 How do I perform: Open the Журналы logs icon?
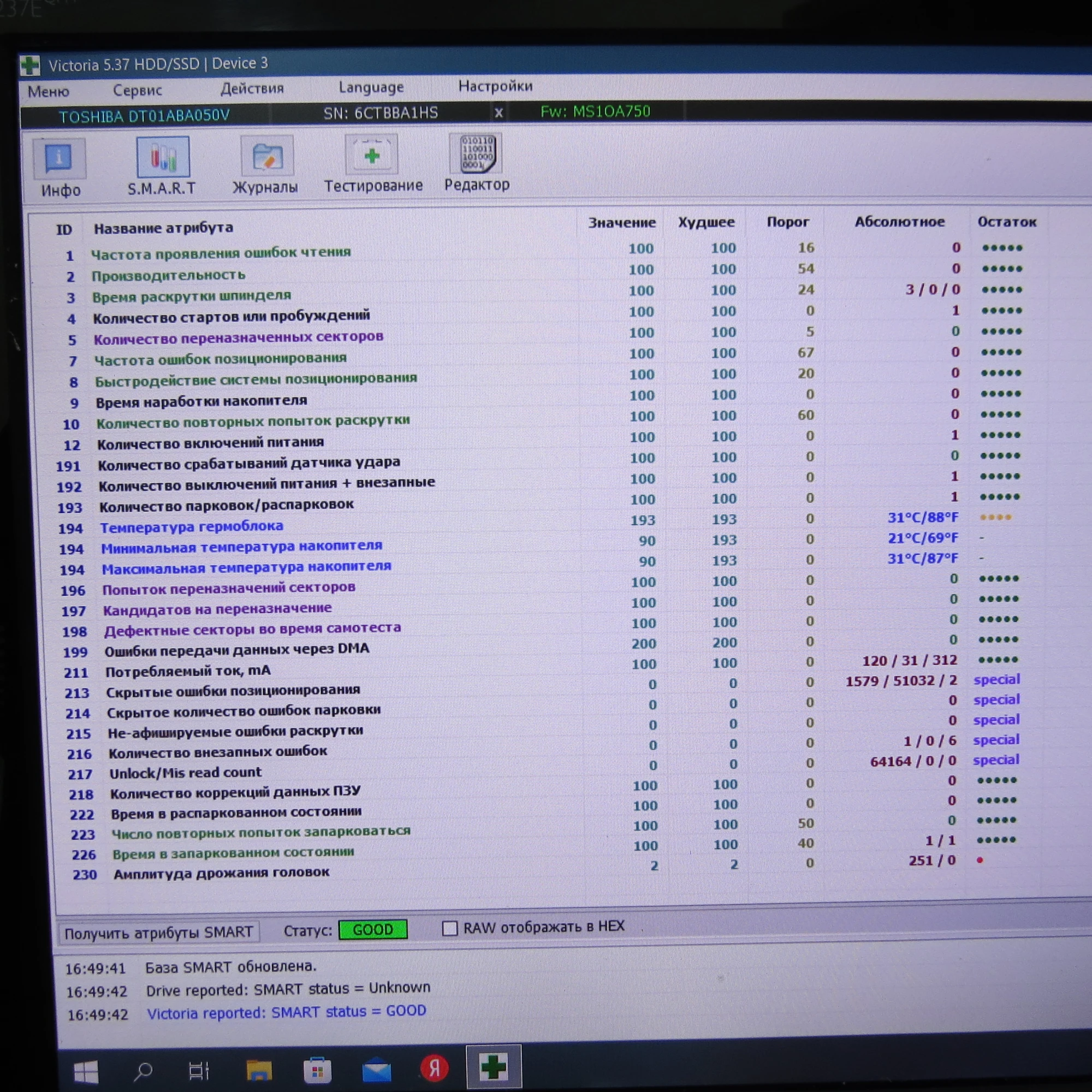pos(267,157)
